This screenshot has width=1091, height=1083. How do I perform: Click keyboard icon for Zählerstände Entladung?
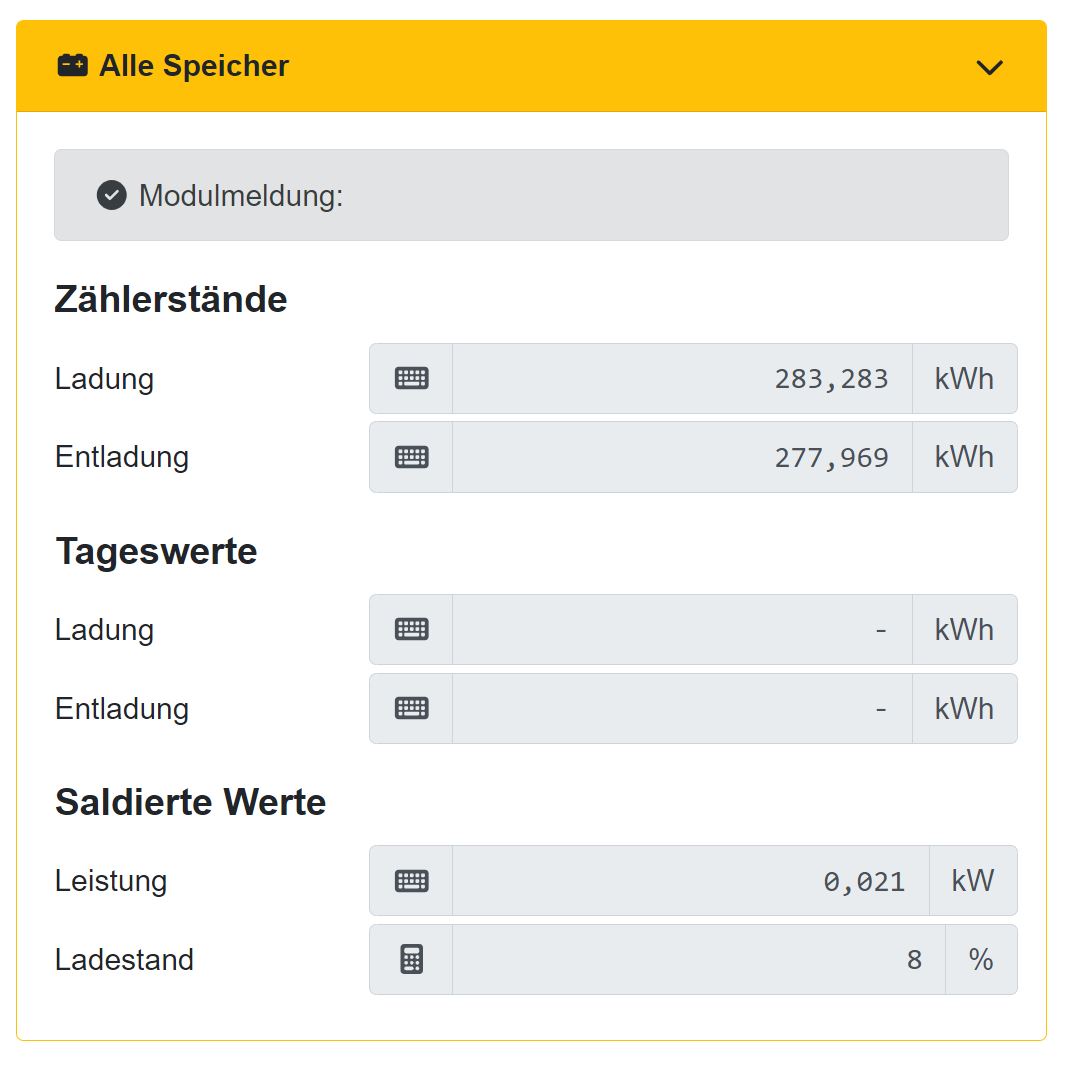coord(411,457)
